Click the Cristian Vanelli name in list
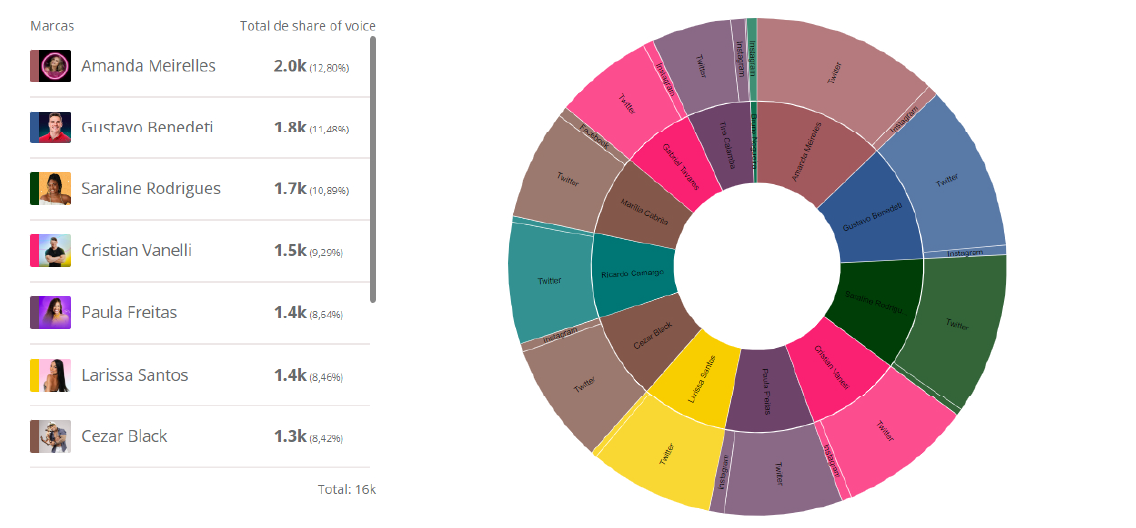1136x528 pixels. pyautogui.click(x=136, y=251)
